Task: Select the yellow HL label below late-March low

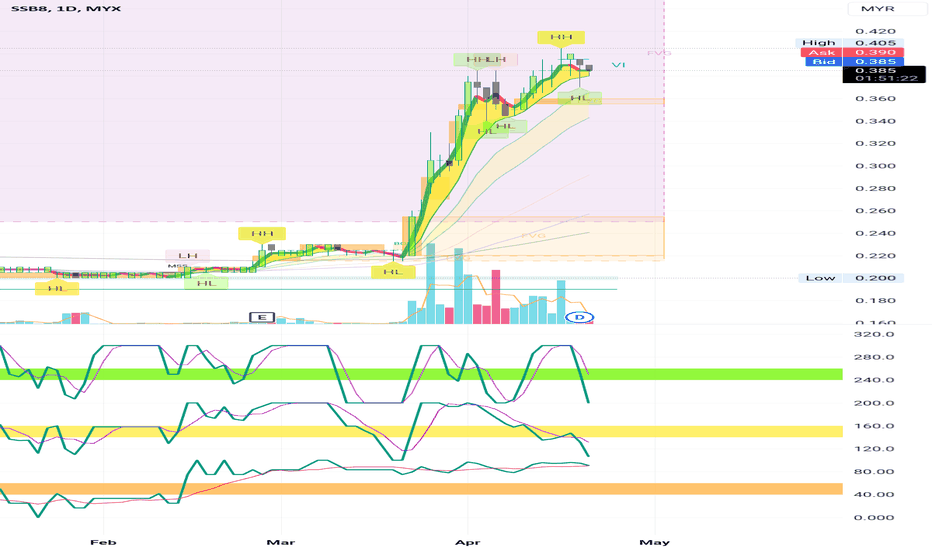Action: coord(393,272)
